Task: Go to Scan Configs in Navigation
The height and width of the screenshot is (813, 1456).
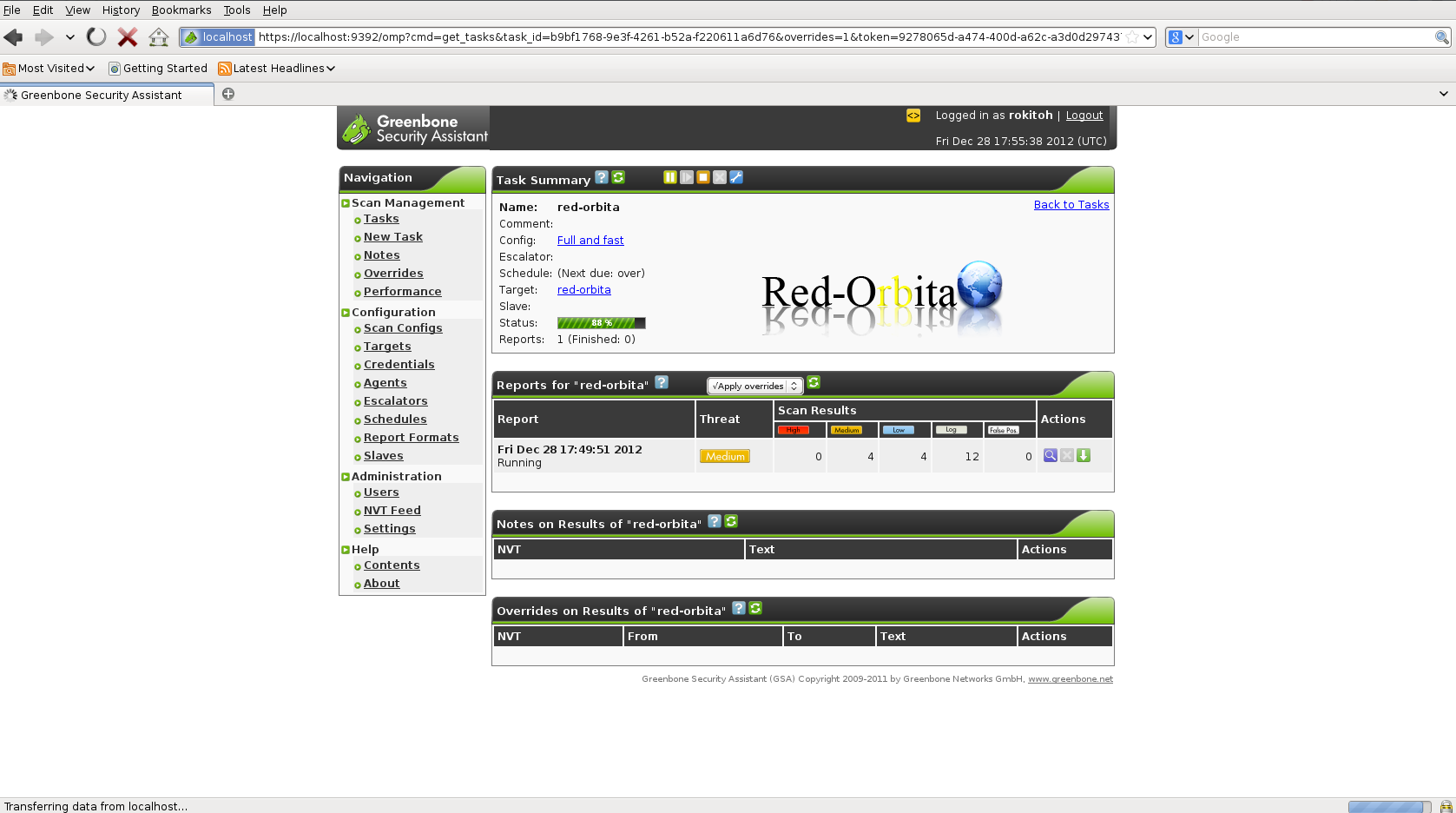Action: (403, 328)
